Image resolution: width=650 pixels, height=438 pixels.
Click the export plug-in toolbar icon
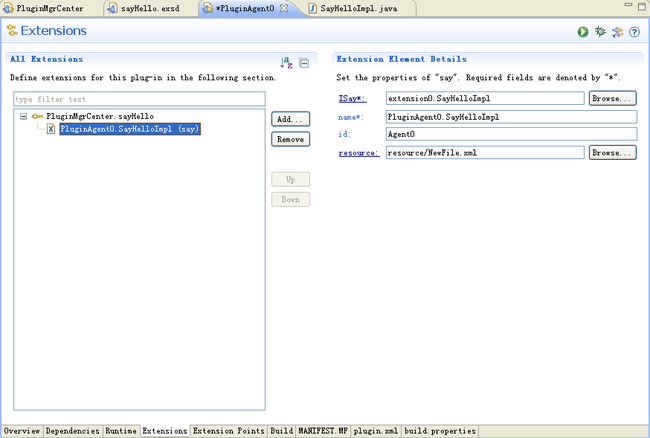point(617,32)
